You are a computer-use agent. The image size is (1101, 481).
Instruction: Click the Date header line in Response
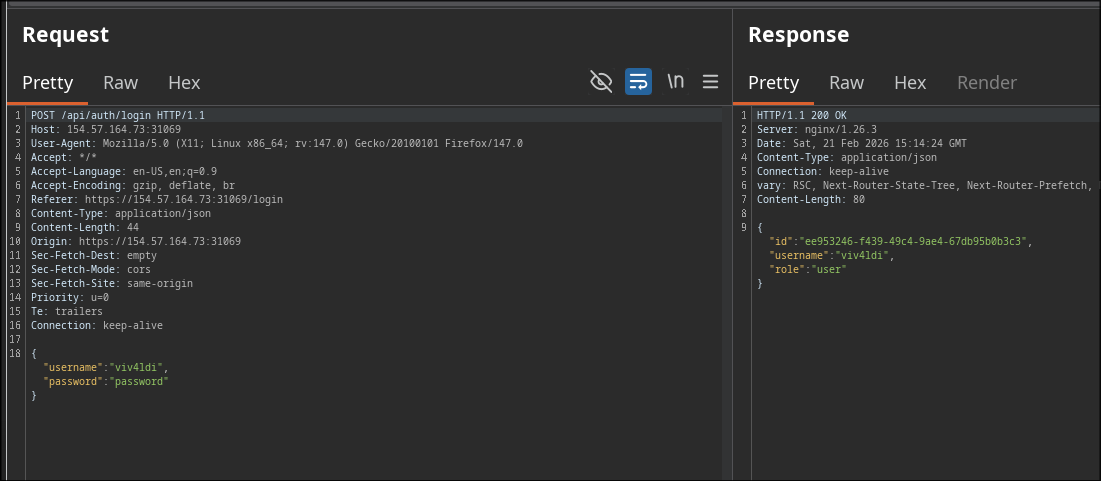tap(862, 143)
